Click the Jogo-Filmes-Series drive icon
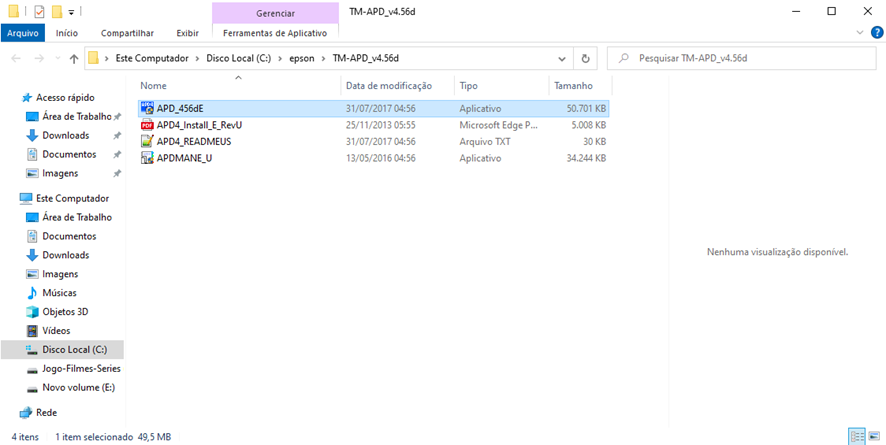This screenshot has height=445, width=886. point(32,369)
